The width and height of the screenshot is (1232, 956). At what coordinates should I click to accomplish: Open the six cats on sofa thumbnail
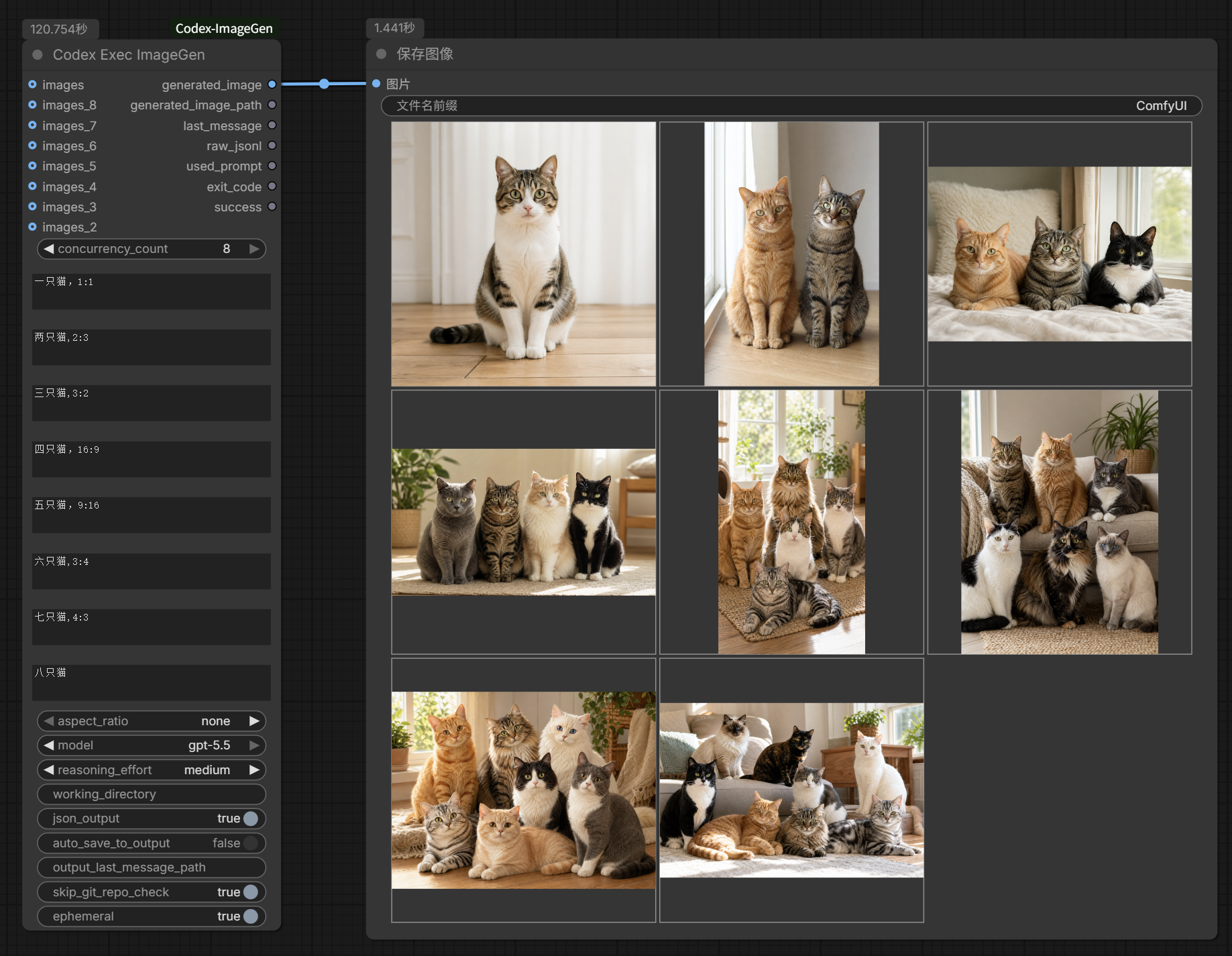click(x=1060, y=522)
